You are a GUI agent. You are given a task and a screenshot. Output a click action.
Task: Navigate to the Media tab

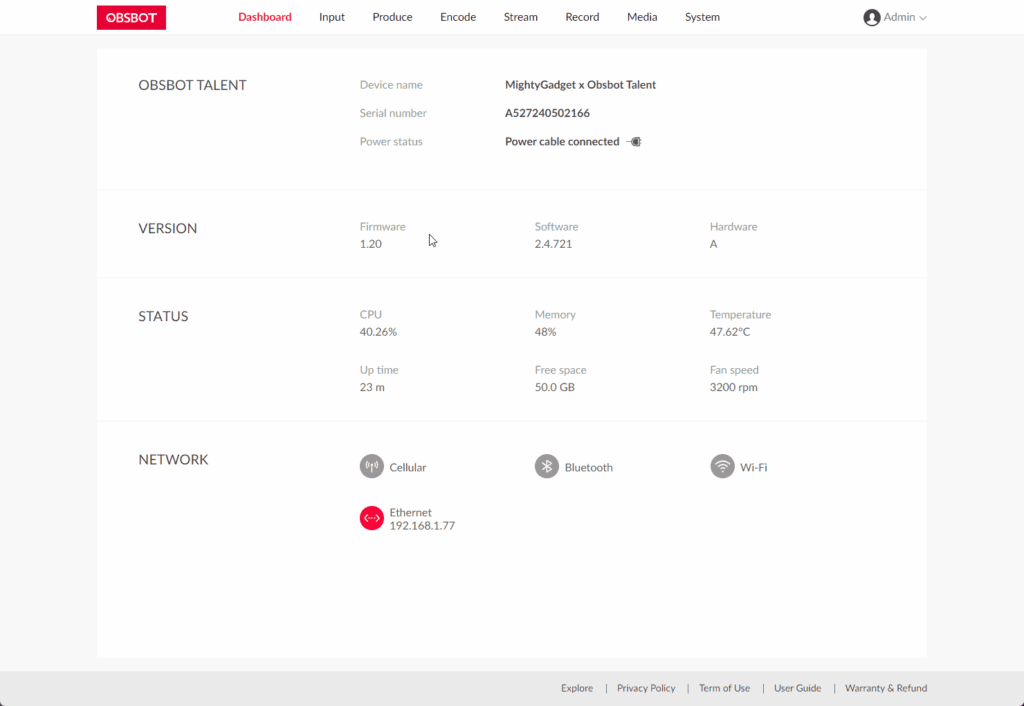tap(642, 17)
